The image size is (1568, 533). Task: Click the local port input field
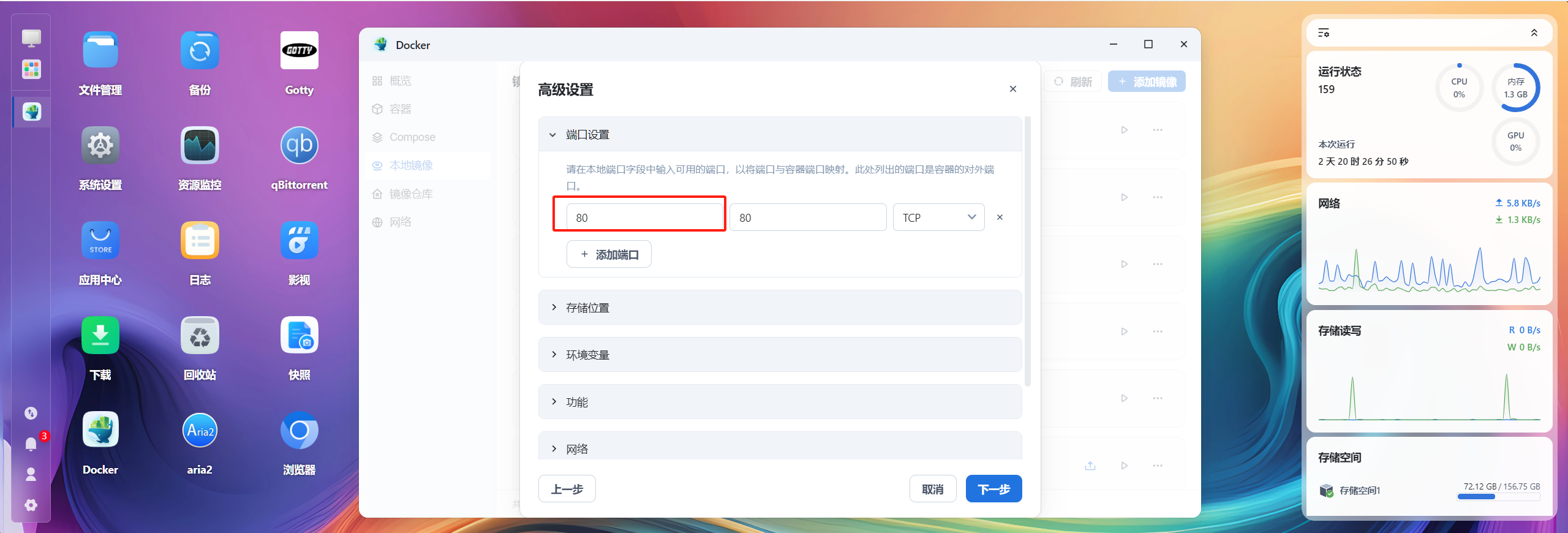pos(643,217)
